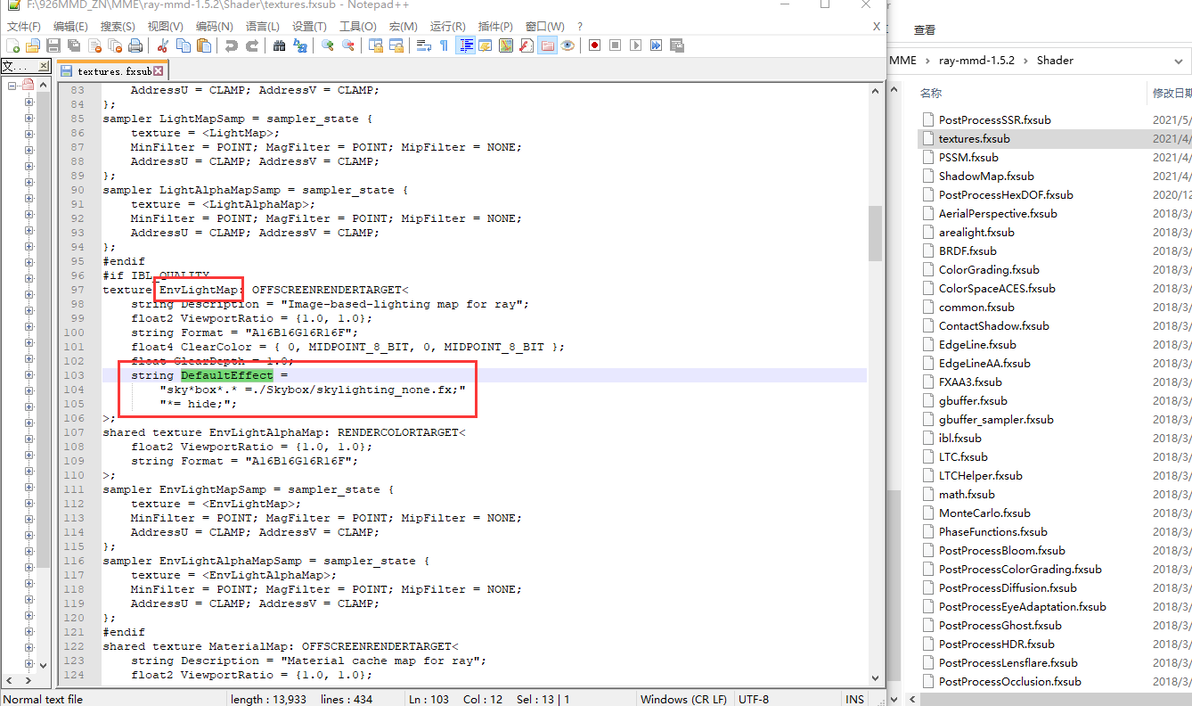Close the left side panel

(43, 66)
